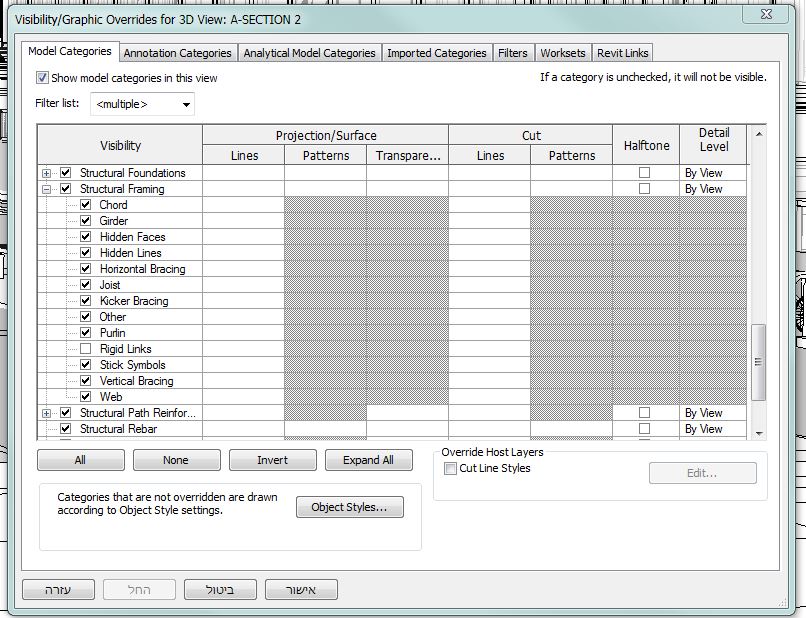Enable Halftone for Structural Path Reinforcement

coord(644,412)
